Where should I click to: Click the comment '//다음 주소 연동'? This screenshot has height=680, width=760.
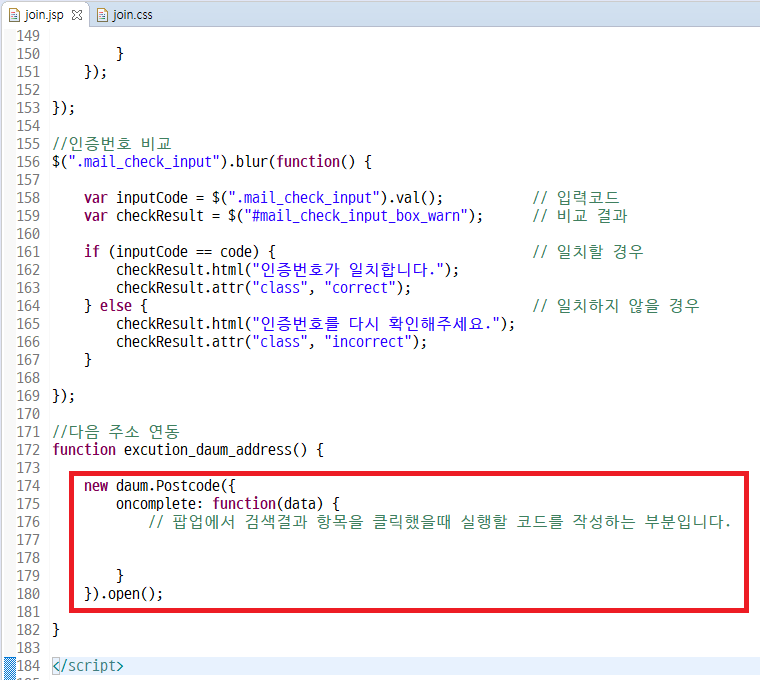pyautogui.click(x=116, y=432)
